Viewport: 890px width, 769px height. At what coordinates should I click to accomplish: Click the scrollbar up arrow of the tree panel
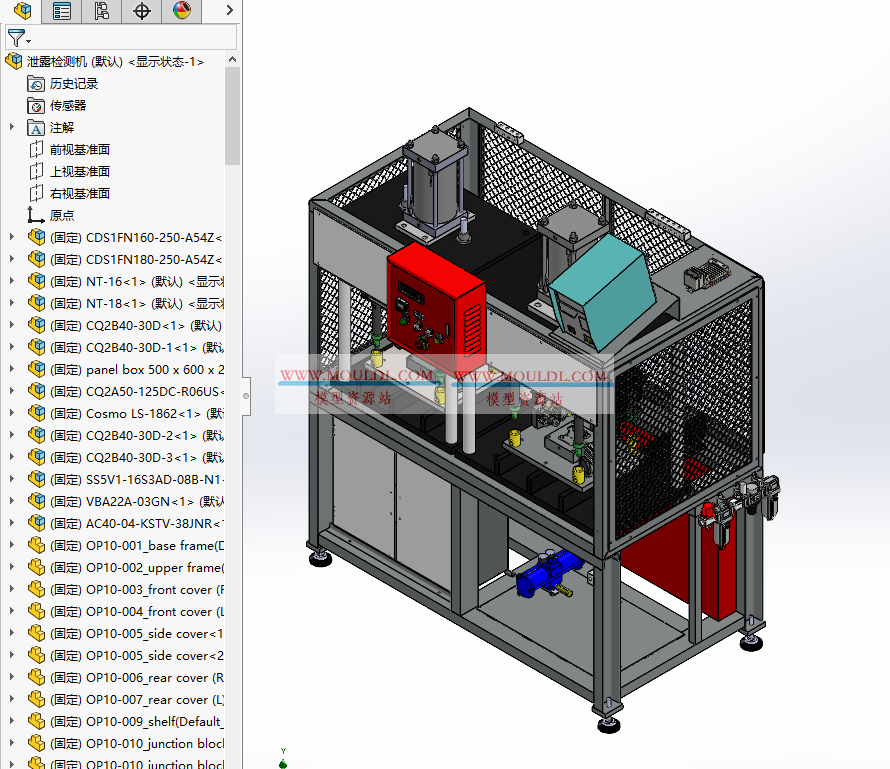click(232, 58)
